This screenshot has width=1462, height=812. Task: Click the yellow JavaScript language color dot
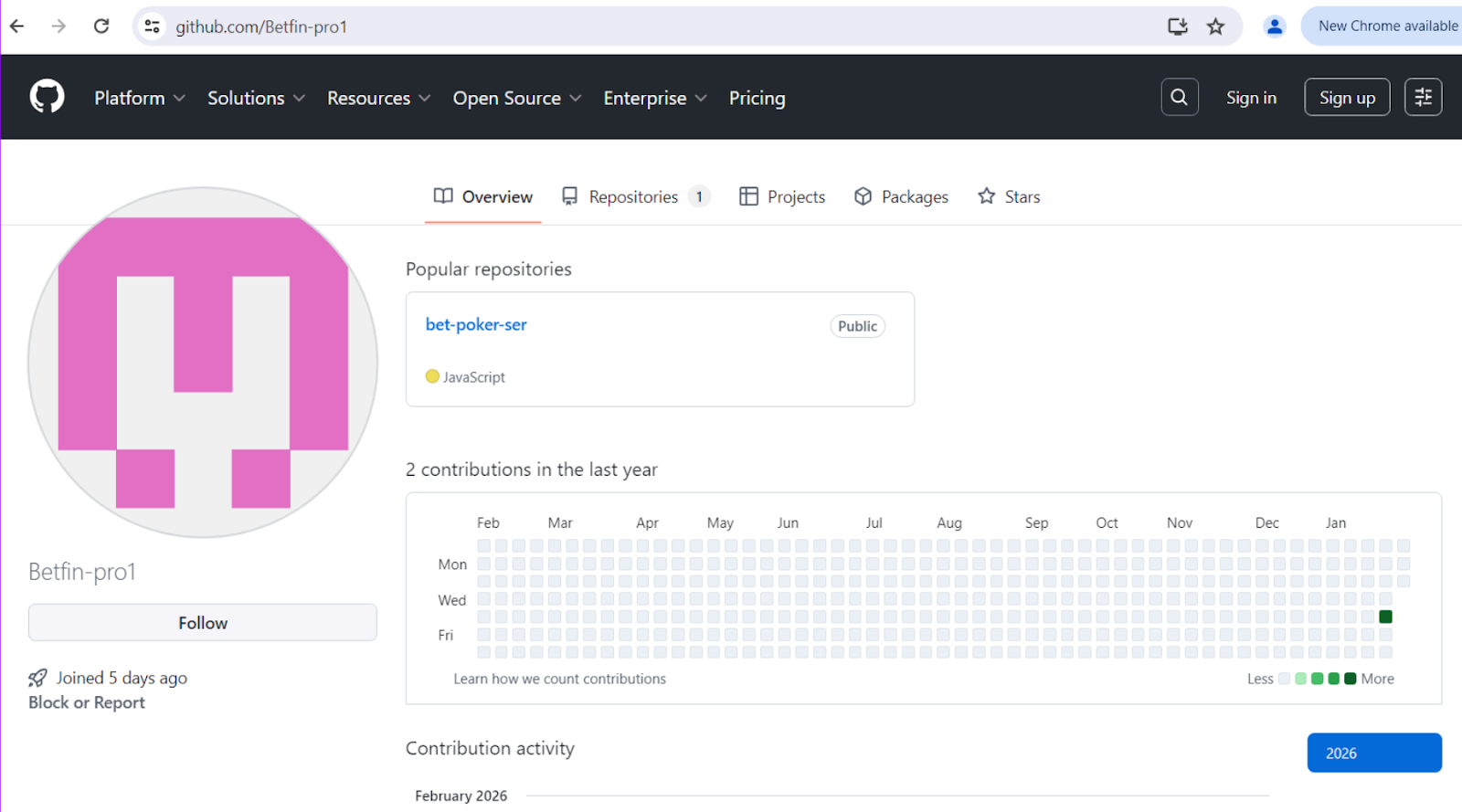[432, 376]
